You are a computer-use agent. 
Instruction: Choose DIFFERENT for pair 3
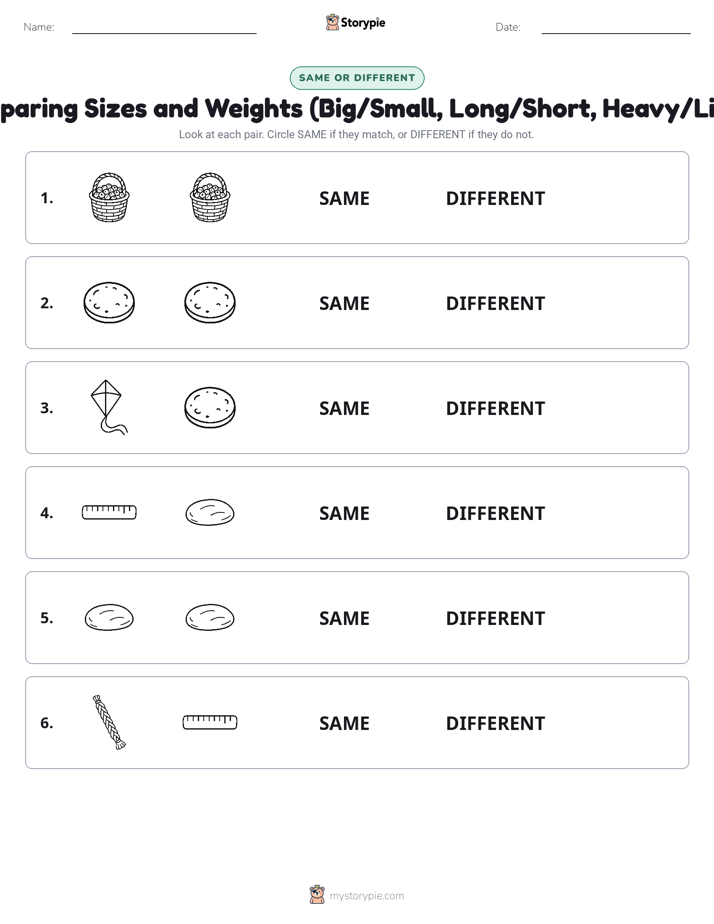coord(495,408)
